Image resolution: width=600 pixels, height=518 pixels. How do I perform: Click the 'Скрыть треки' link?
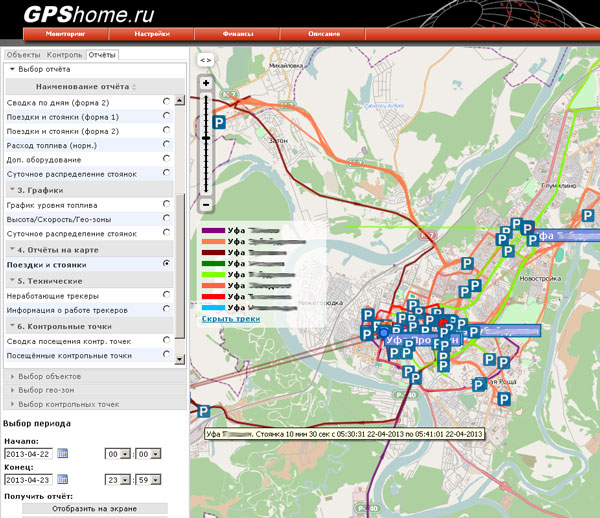(x=231, y=318)
